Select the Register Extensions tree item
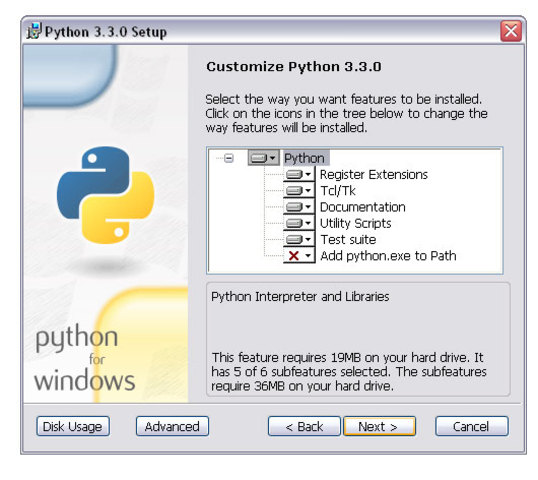Viewport: 538px width, 480px height. 374,175
